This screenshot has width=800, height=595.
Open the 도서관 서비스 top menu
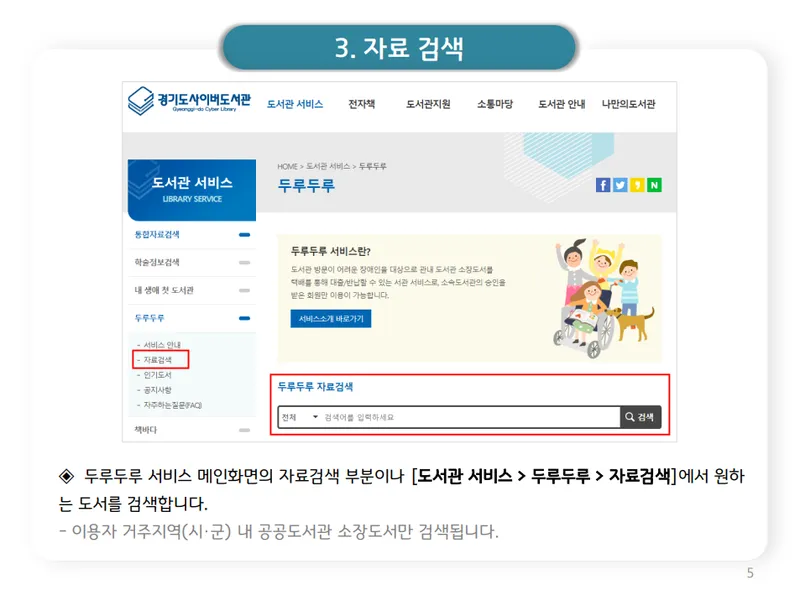pyautogui.click(x=295, y=104)
